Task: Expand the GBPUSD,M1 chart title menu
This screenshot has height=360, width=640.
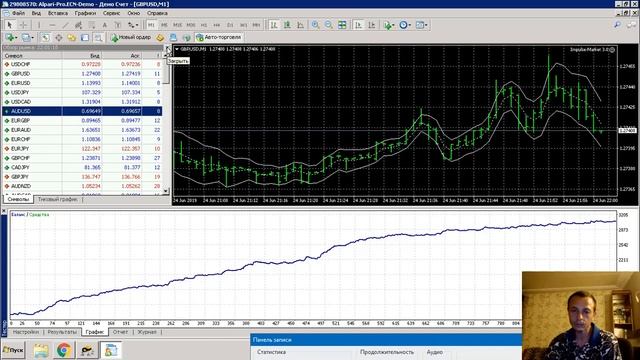Action: point(177,49)
